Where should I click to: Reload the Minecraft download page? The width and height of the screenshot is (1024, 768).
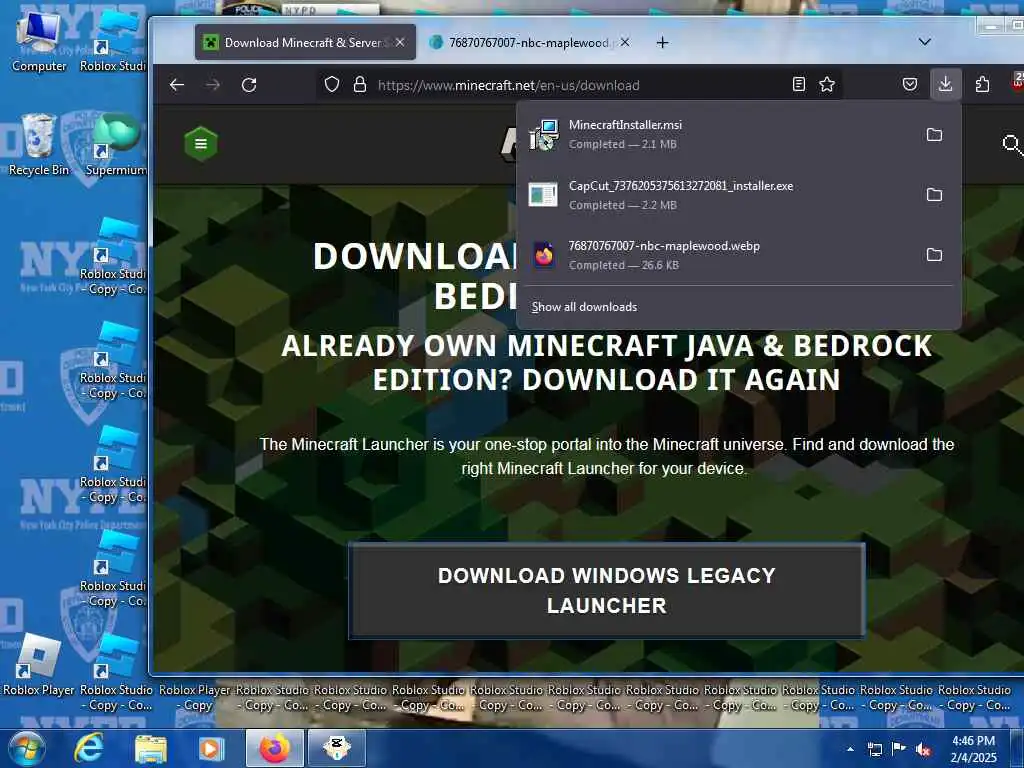click(x=249, y=85)
